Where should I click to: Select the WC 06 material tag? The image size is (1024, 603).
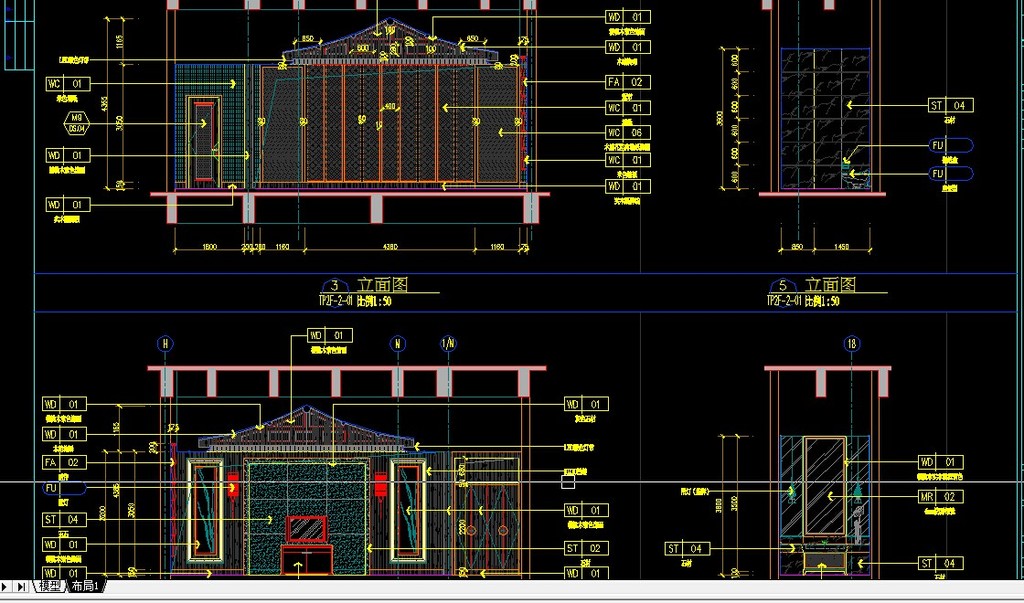click(628, 132)
